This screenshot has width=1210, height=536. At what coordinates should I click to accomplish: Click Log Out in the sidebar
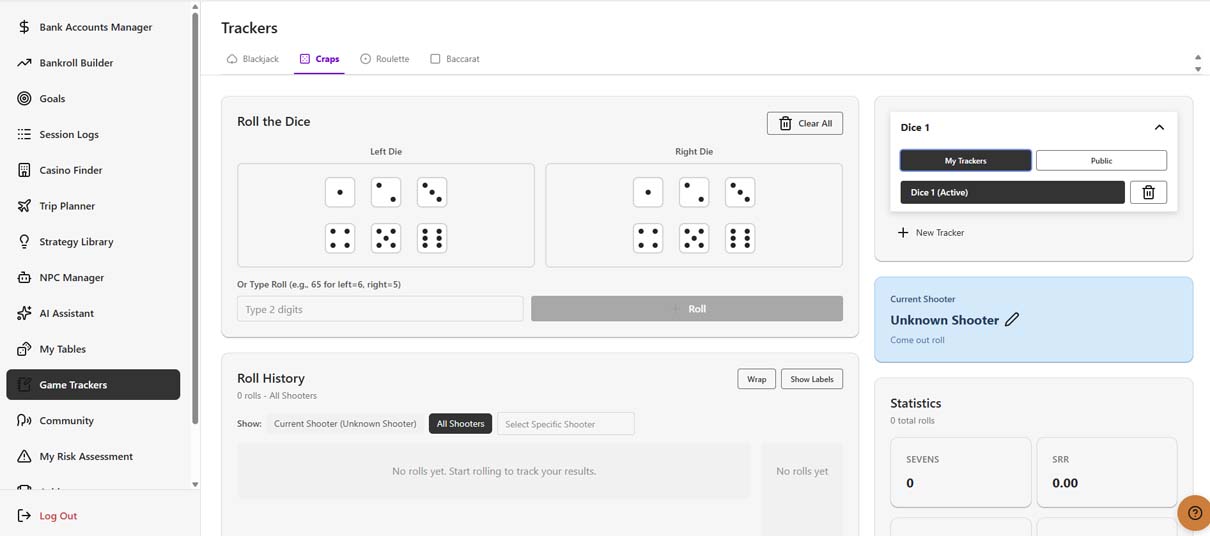point(58,516)
